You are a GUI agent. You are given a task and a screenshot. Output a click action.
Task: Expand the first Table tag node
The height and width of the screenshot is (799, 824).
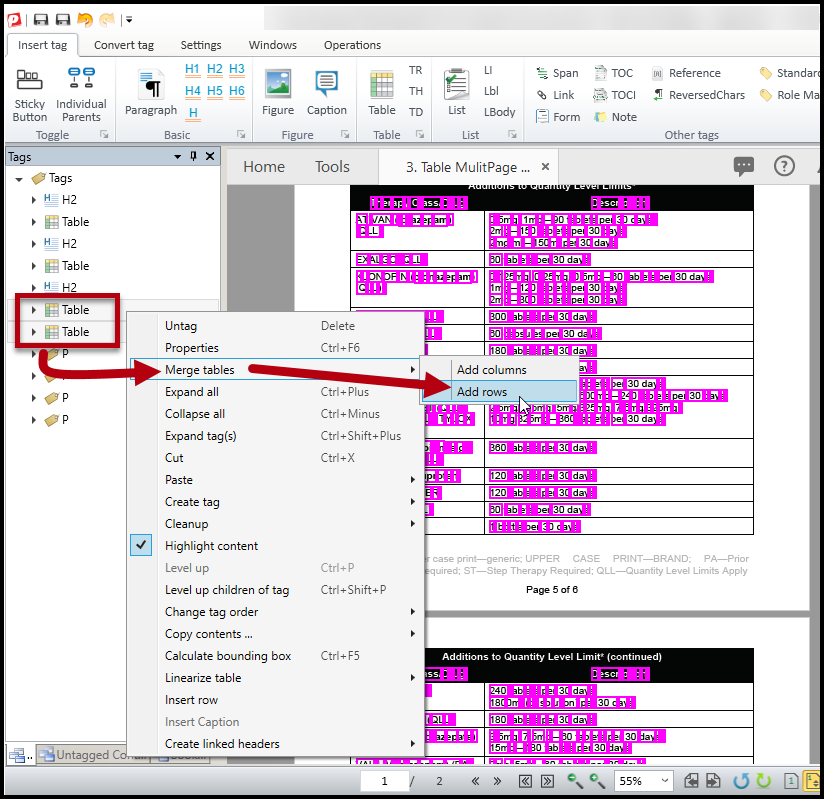click(x=34, y=222)
